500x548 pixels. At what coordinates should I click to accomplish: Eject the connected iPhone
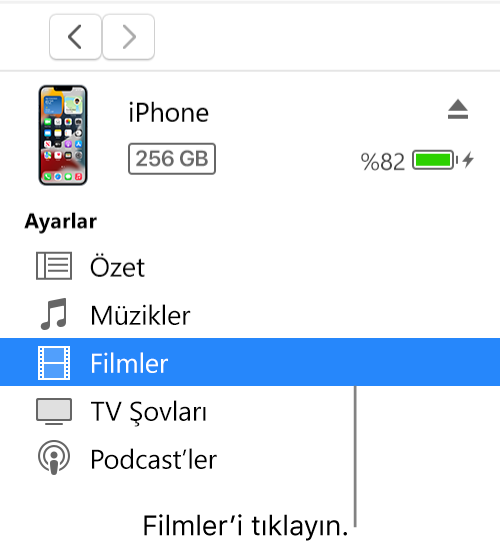coord(458,109)
